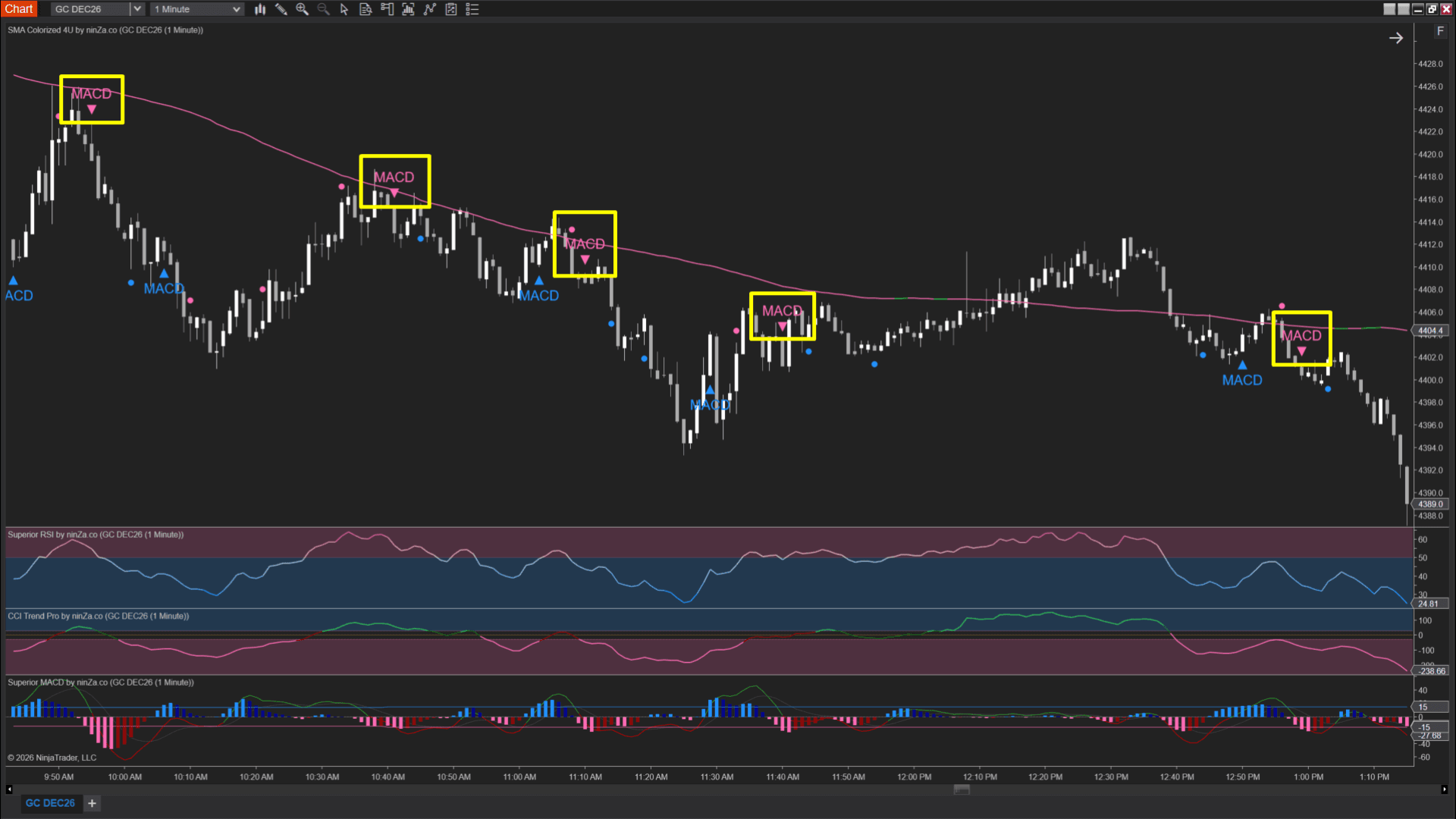Click the zoom in magnifier
This screenshot has width=1456, height=819.
303,9
